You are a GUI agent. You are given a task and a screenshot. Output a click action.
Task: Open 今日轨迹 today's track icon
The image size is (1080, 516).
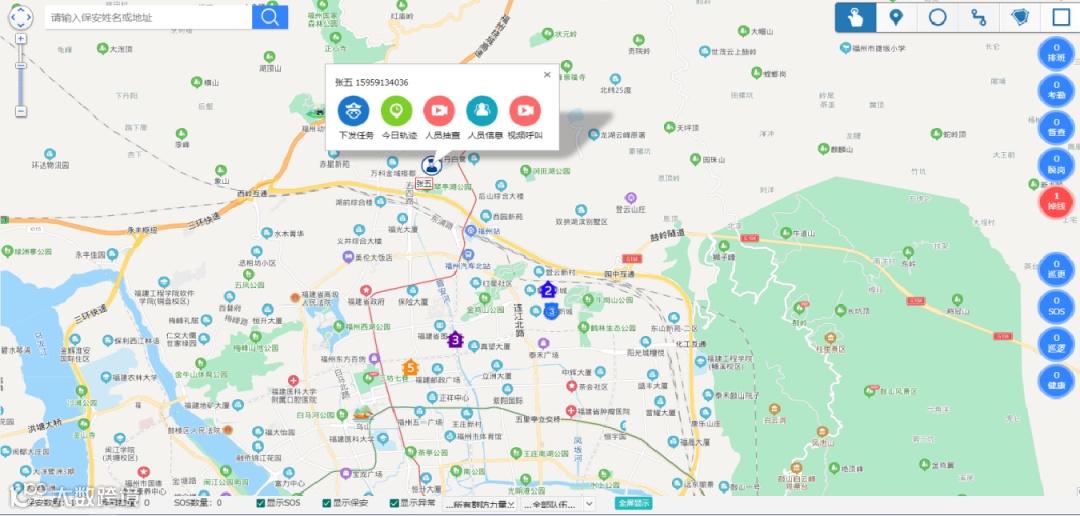coord(397,110)
